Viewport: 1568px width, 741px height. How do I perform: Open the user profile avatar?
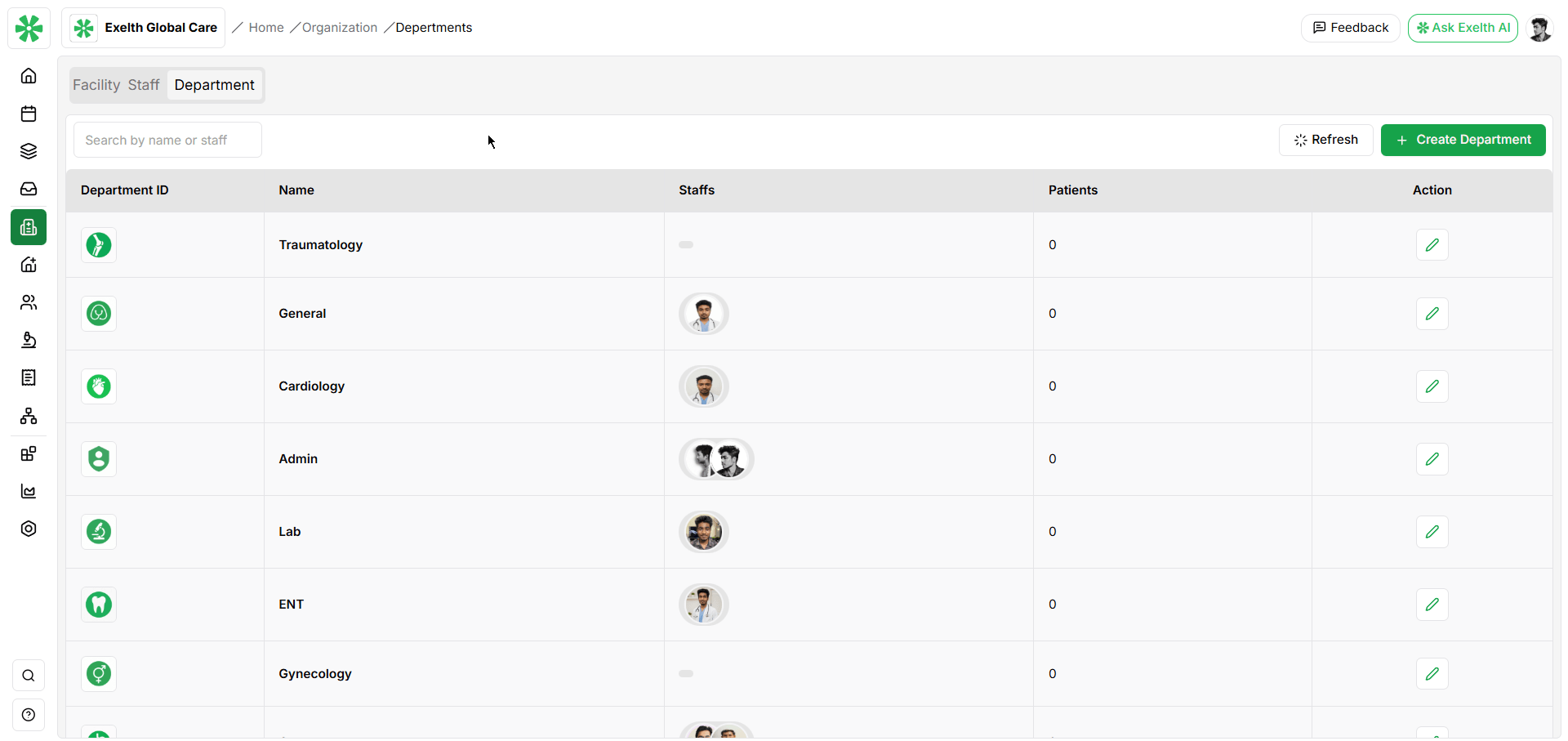pos(1540,29)
